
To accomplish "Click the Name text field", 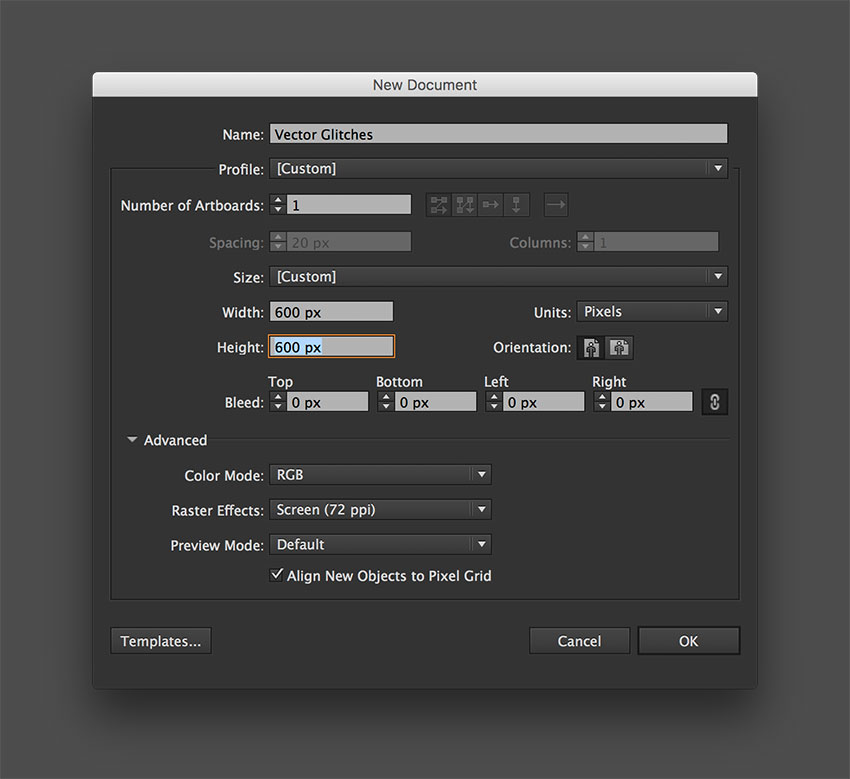I will (498, 133).
